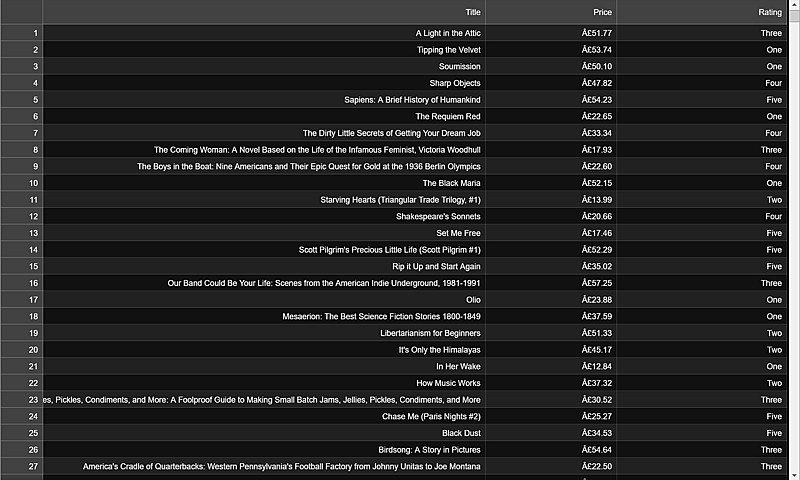This screenshot has width=800, height=480.
Task: Select the 'Starving Hearts' title cell
Action: [x=264, y=200]
